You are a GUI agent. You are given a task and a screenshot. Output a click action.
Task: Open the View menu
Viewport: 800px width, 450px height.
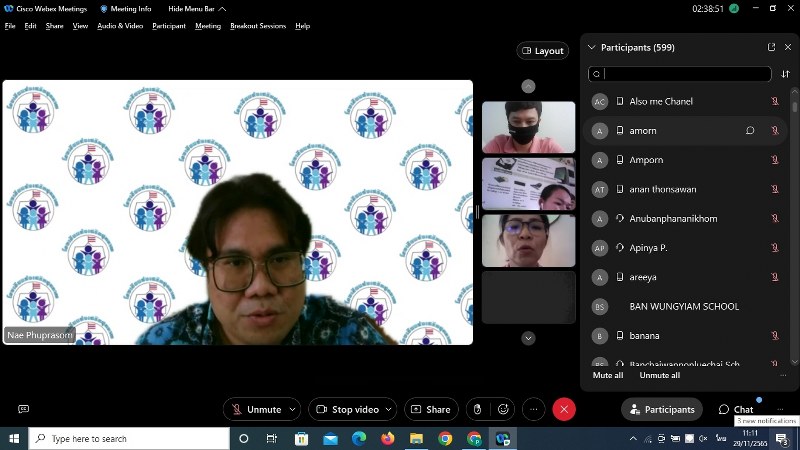(x=80, y=26)
